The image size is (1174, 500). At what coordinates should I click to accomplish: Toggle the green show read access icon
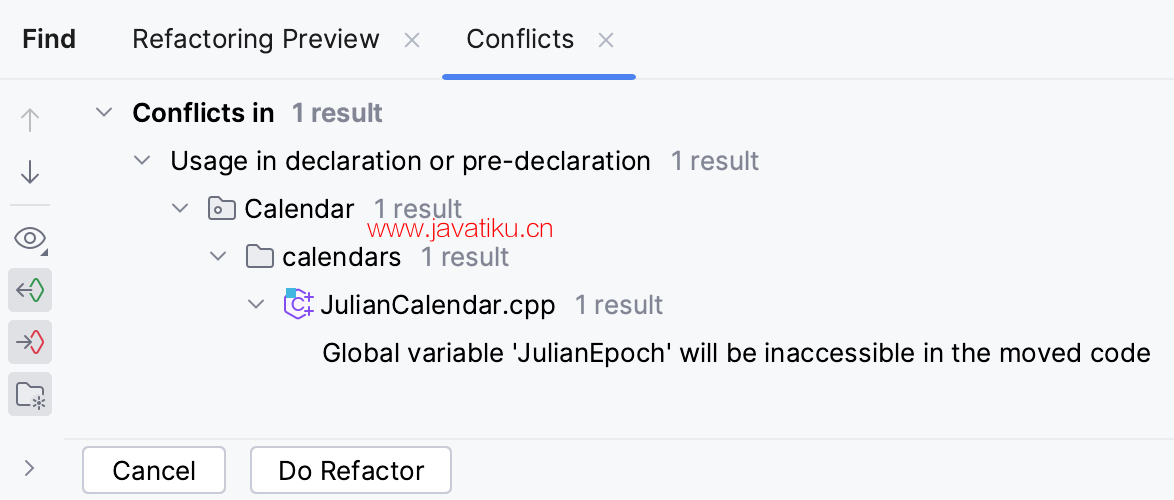30,290
